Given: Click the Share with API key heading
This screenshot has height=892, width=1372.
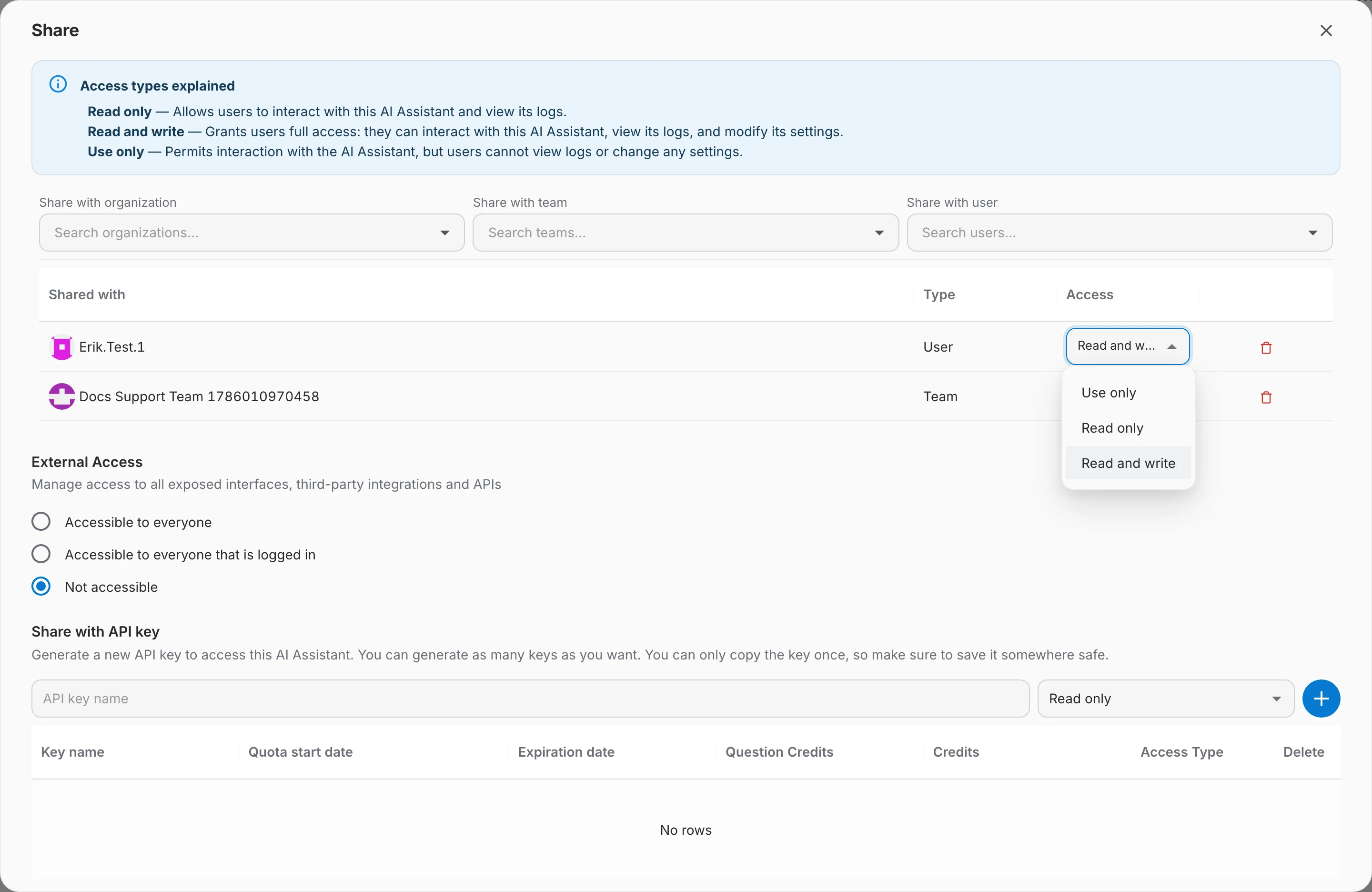Looking at the screenshot, I should [96, 631].
